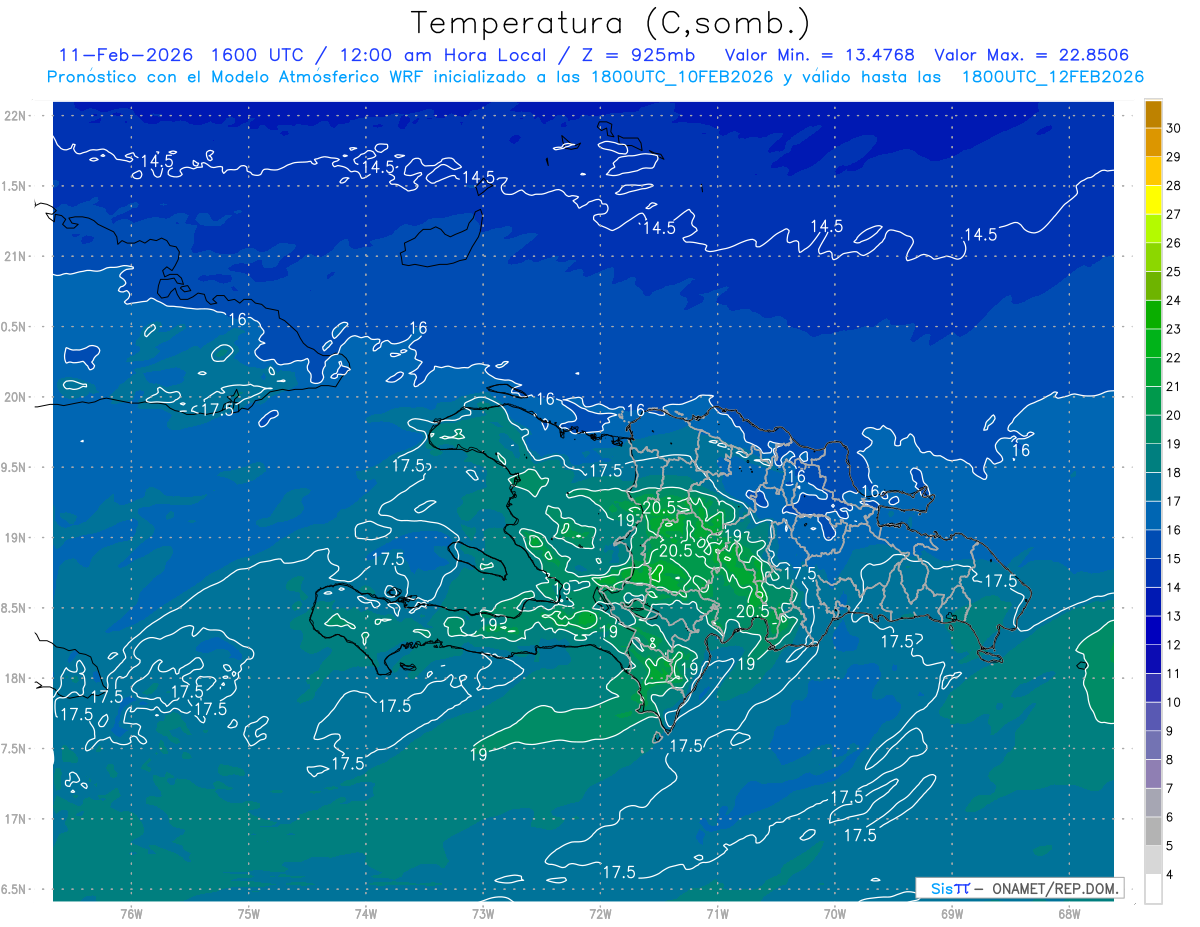The height and width of the screenshot is (927, 1200).
Task: Click the "Valor Max. = 22.8506" value
Action: coord(1032,55)
